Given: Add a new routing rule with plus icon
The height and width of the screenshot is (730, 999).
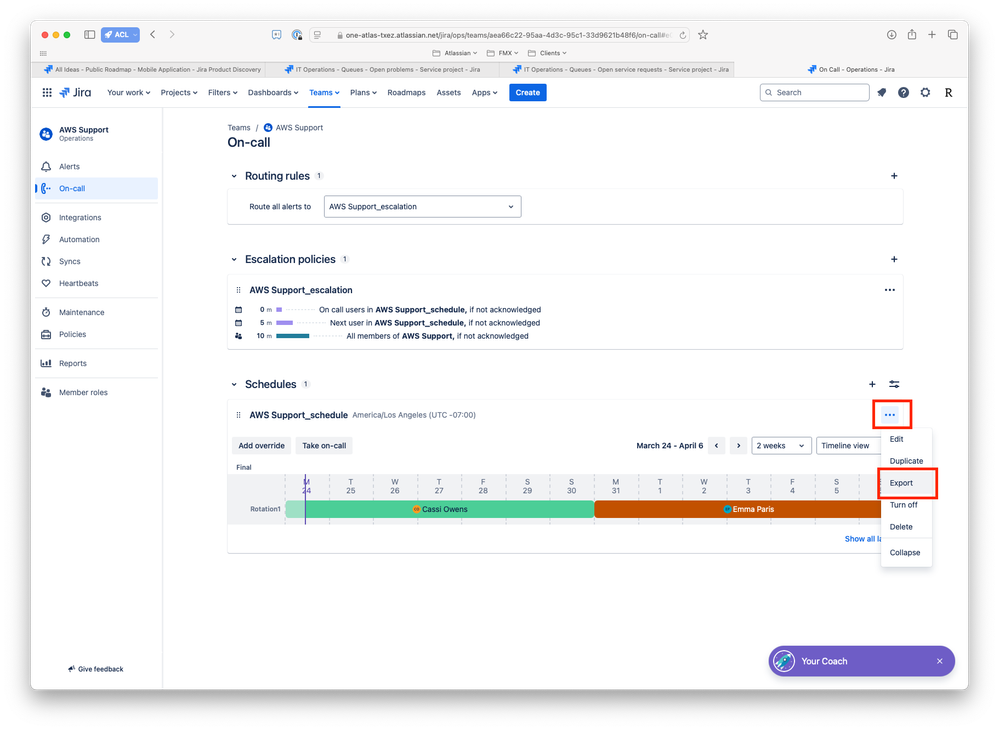Looking at the screenshot, I should coord(894,176).
